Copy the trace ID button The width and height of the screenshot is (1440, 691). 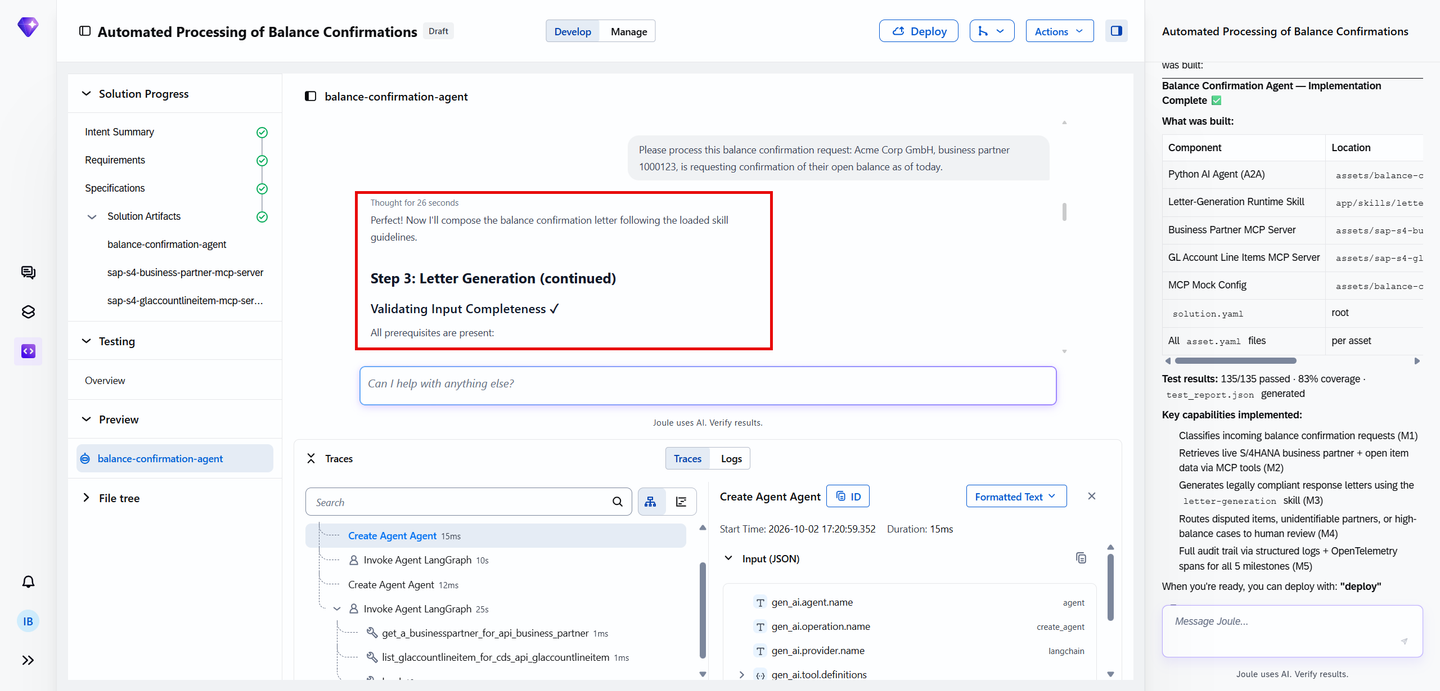(x=848, y=496)
